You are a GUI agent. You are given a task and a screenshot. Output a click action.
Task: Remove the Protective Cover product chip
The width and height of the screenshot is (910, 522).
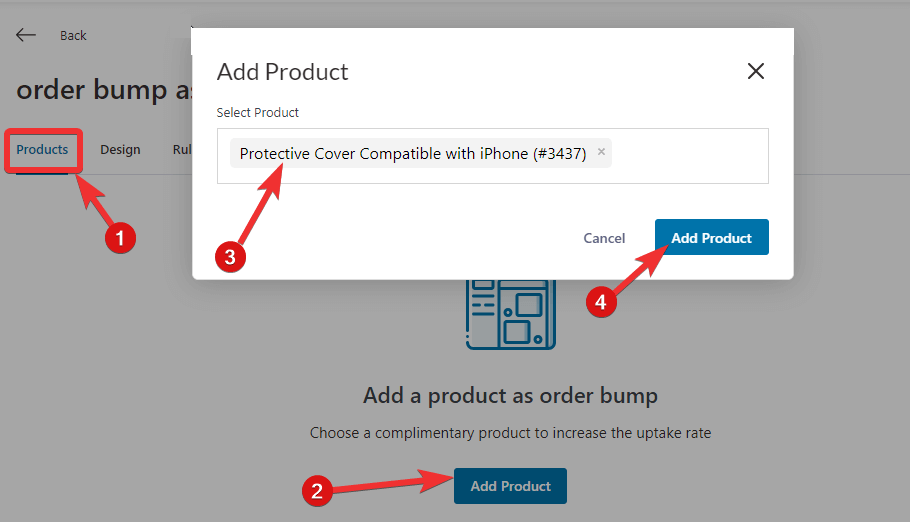pos(601,152)
